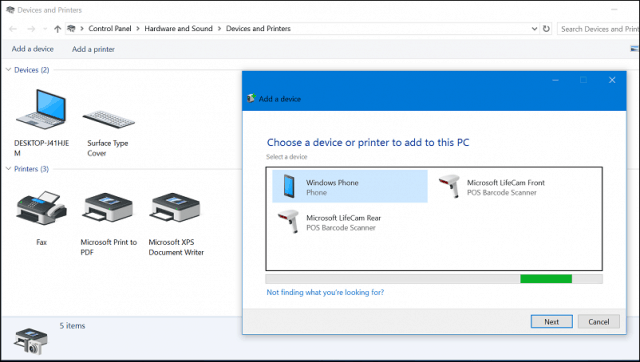The height and width of the screenshot is (362, 640).
Task: Select Microsoft XPS Document Writer icon
Action: click(x=176, y=208)
